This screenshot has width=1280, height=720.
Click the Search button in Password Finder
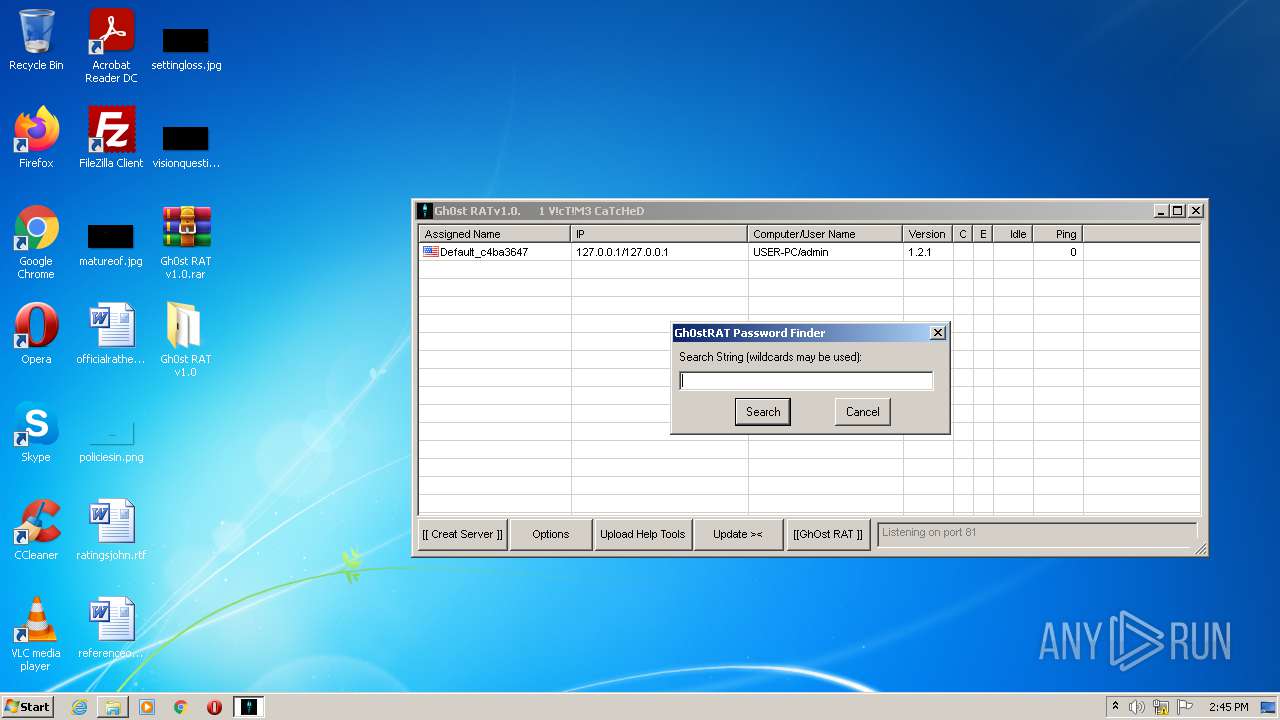coord(763,412)
